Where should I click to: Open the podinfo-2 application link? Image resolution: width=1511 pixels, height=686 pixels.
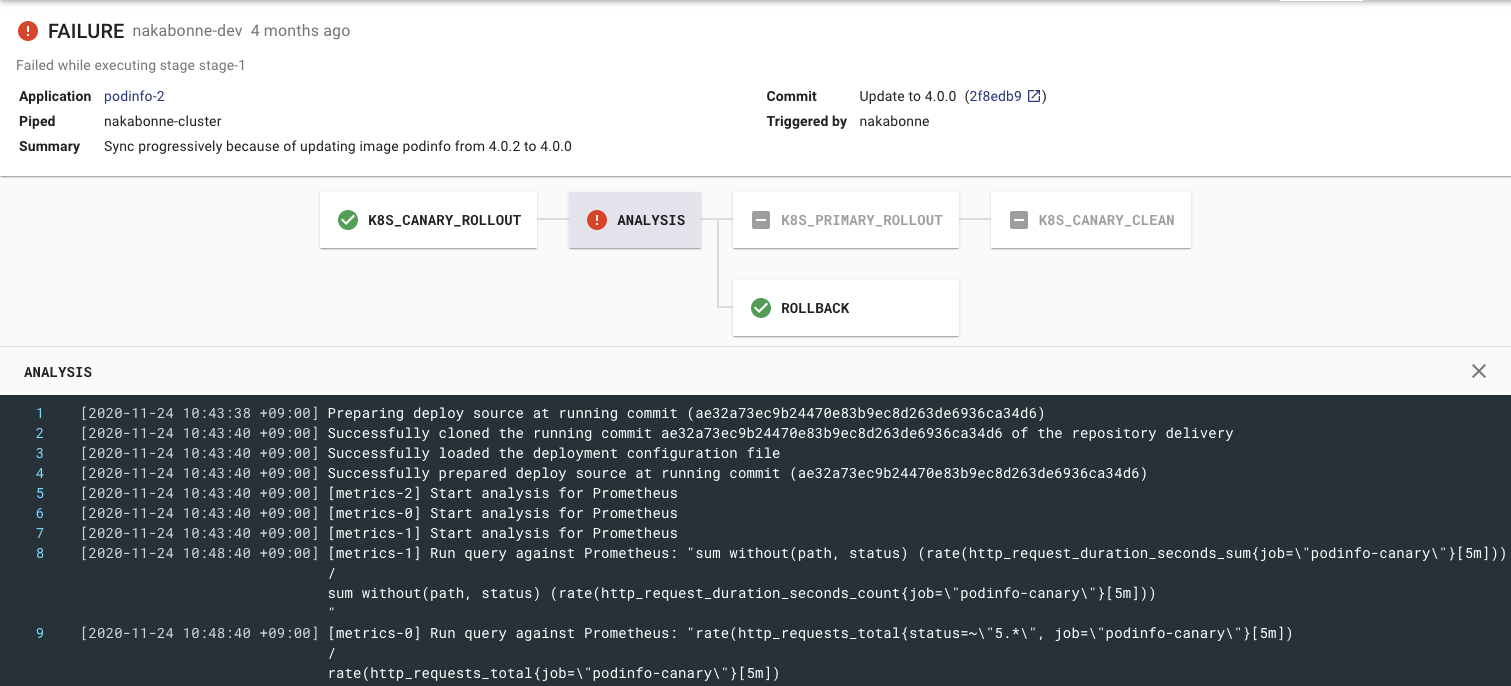pos(134,96)
